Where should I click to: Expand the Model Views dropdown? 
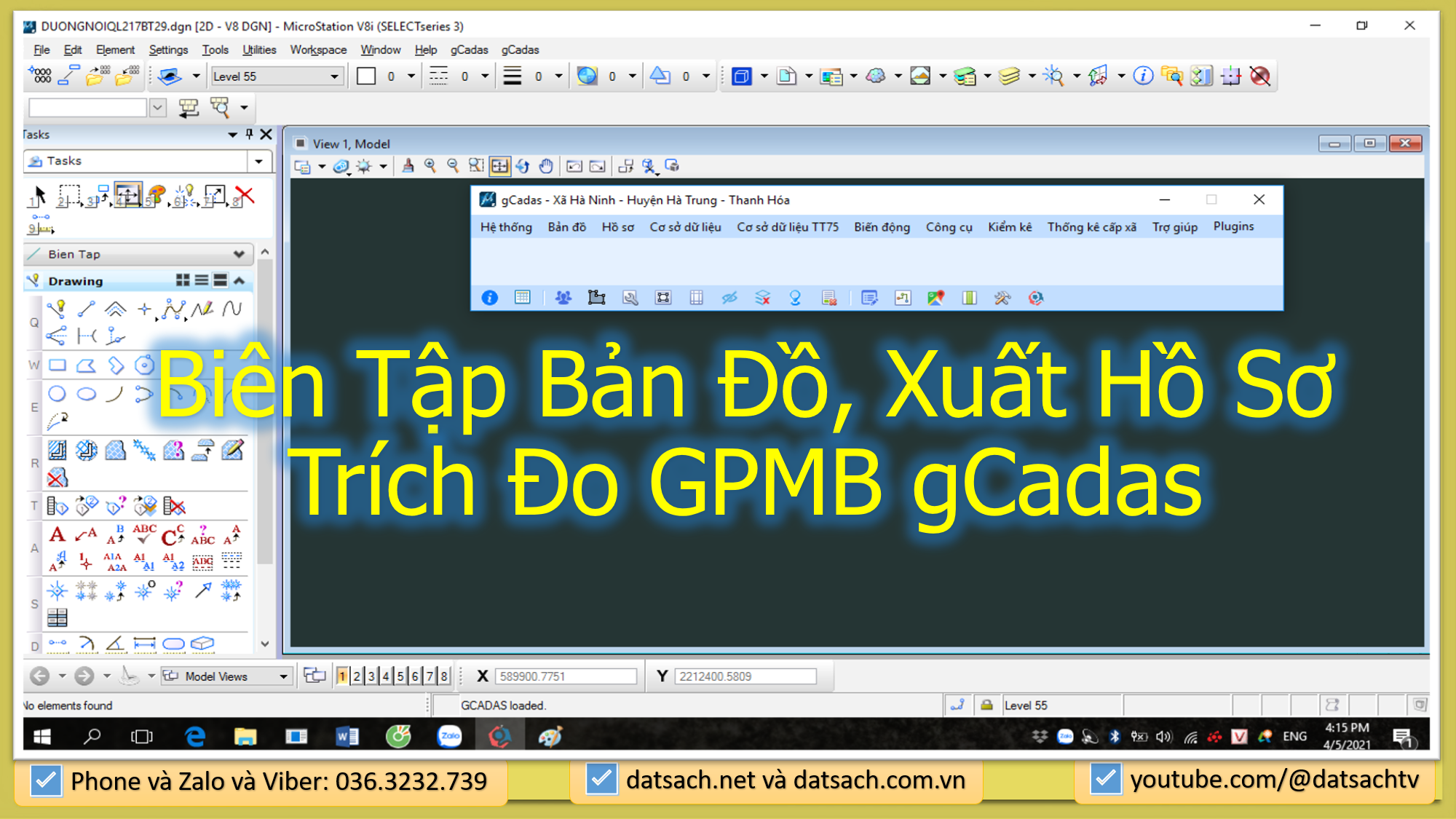285,676
